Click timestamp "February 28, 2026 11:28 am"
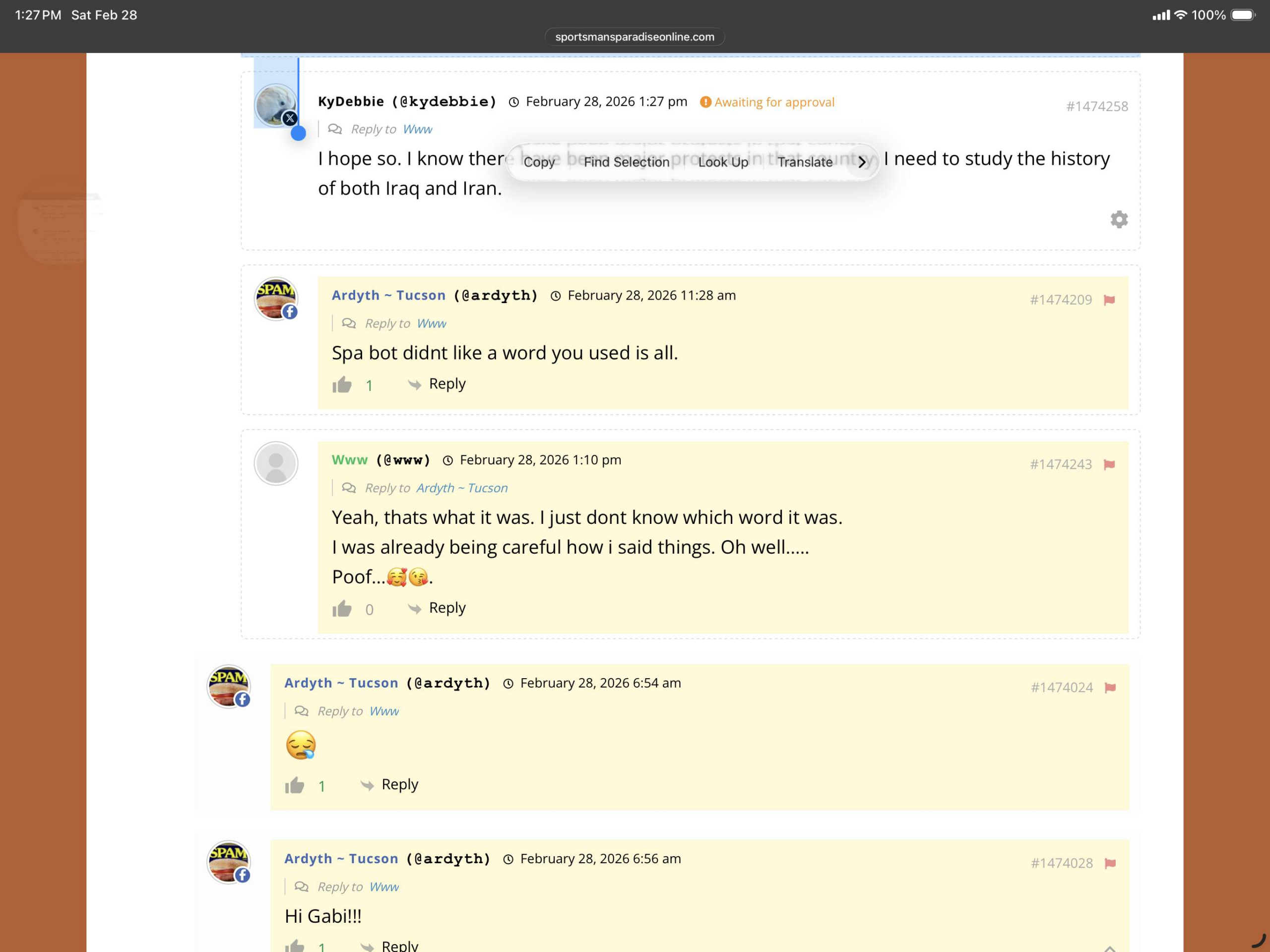The image size is (1270, 952). [652, 295]
